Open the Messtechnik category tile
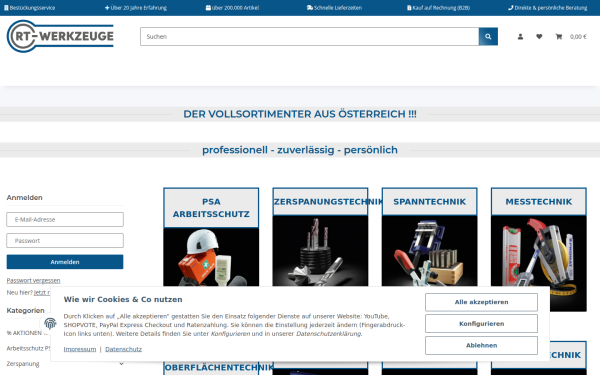 pyautogui.click(x=539, y=249)
